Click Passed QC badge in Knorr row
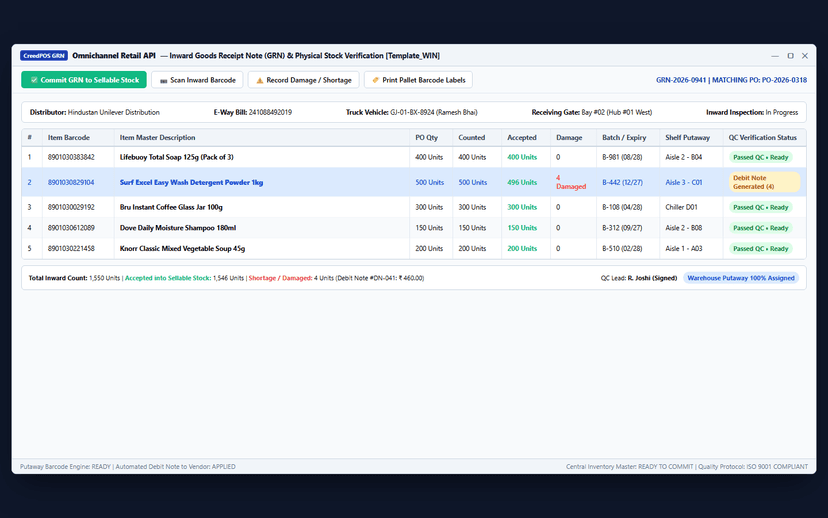This screenshot has width=828, height=518. point(760,248)
